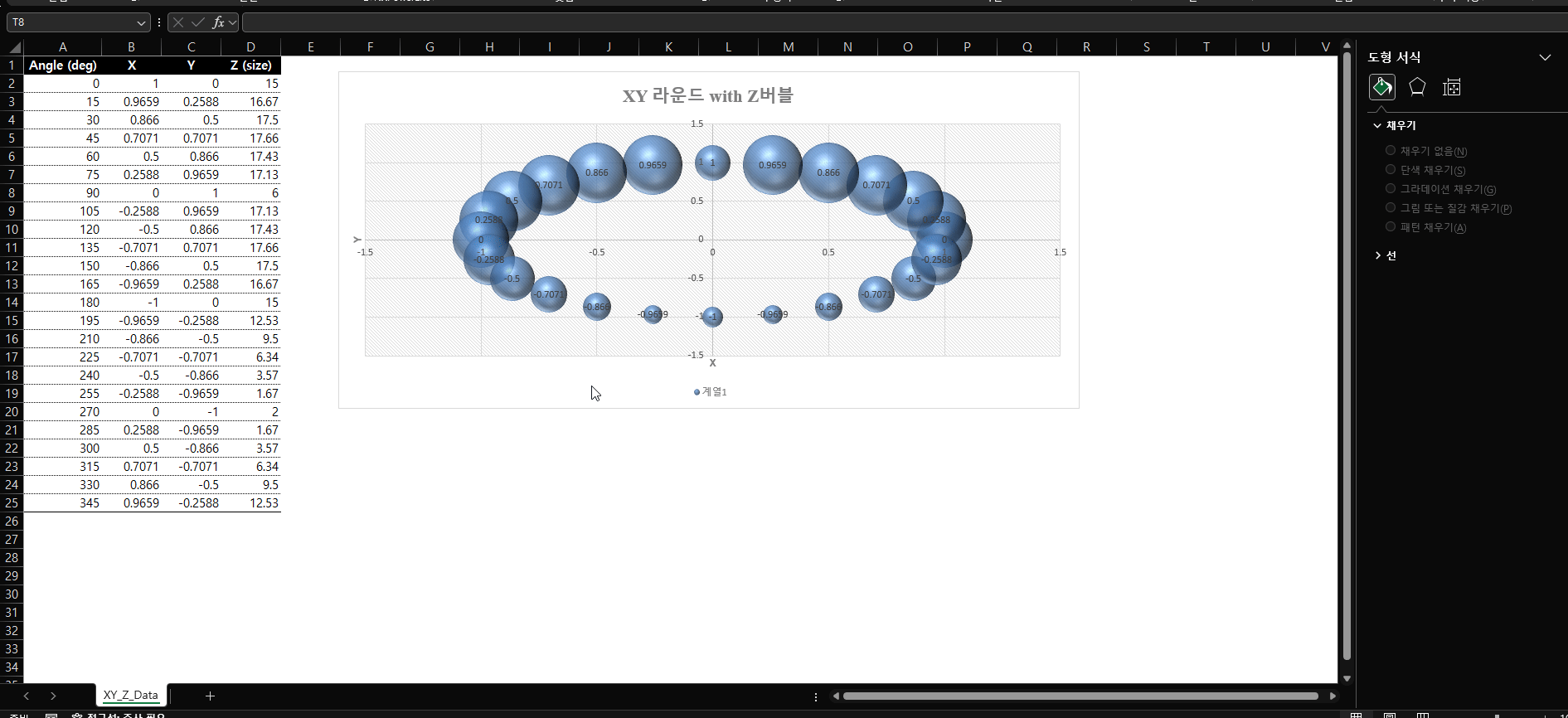Click the Select All corner triangle

(12, 47)
